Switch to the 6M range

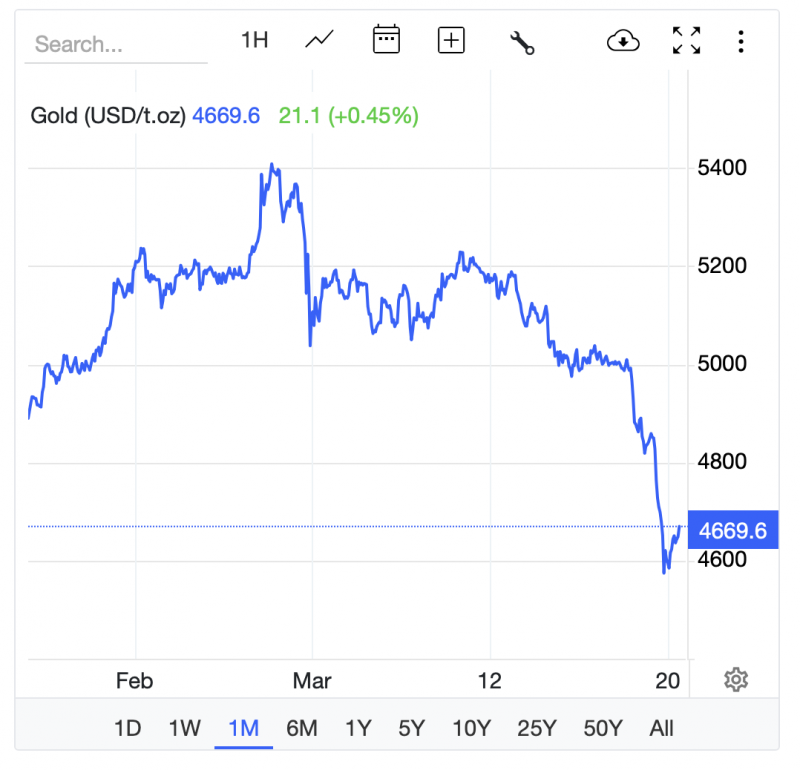301,728
